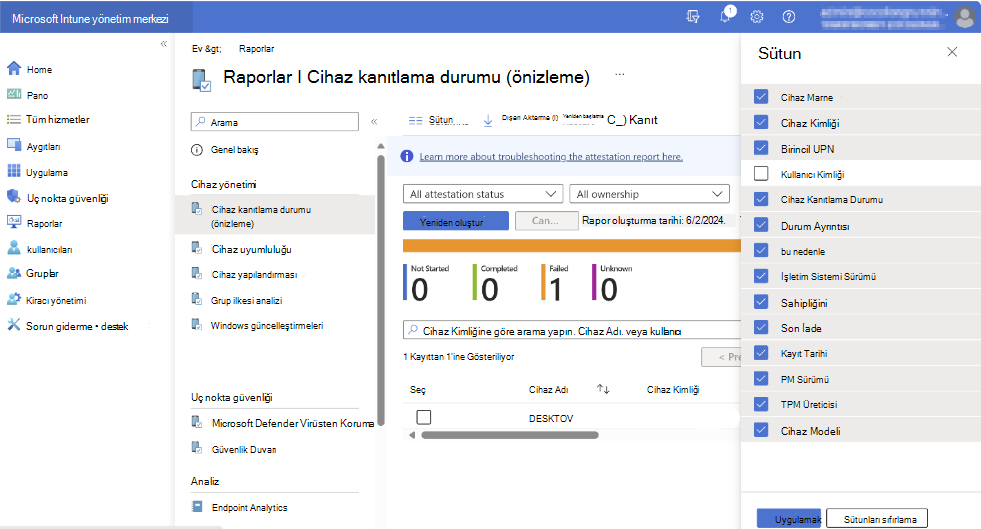Uncheck the TPM Üreticisi checkbox
This screenshot has height=529, width=981.
(761, 404)
